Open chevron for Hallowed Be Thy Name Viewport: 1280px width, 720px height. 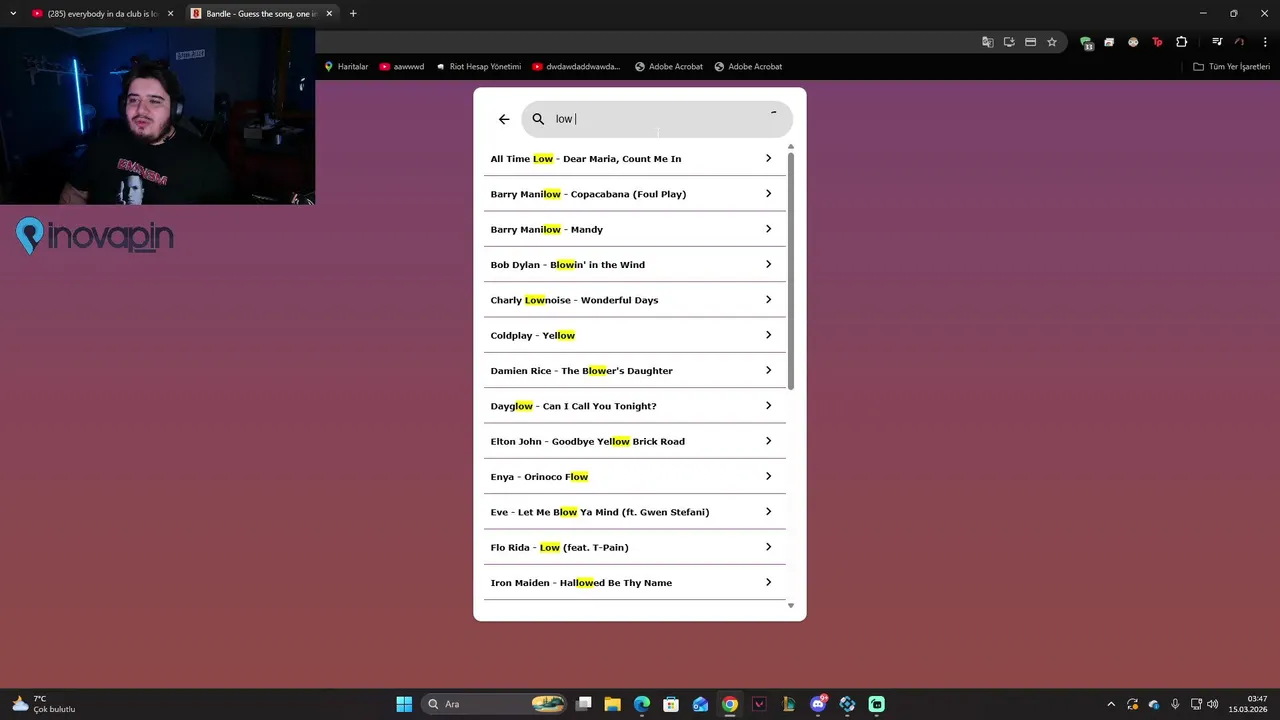pyautogui.click(x=768, y=582)
